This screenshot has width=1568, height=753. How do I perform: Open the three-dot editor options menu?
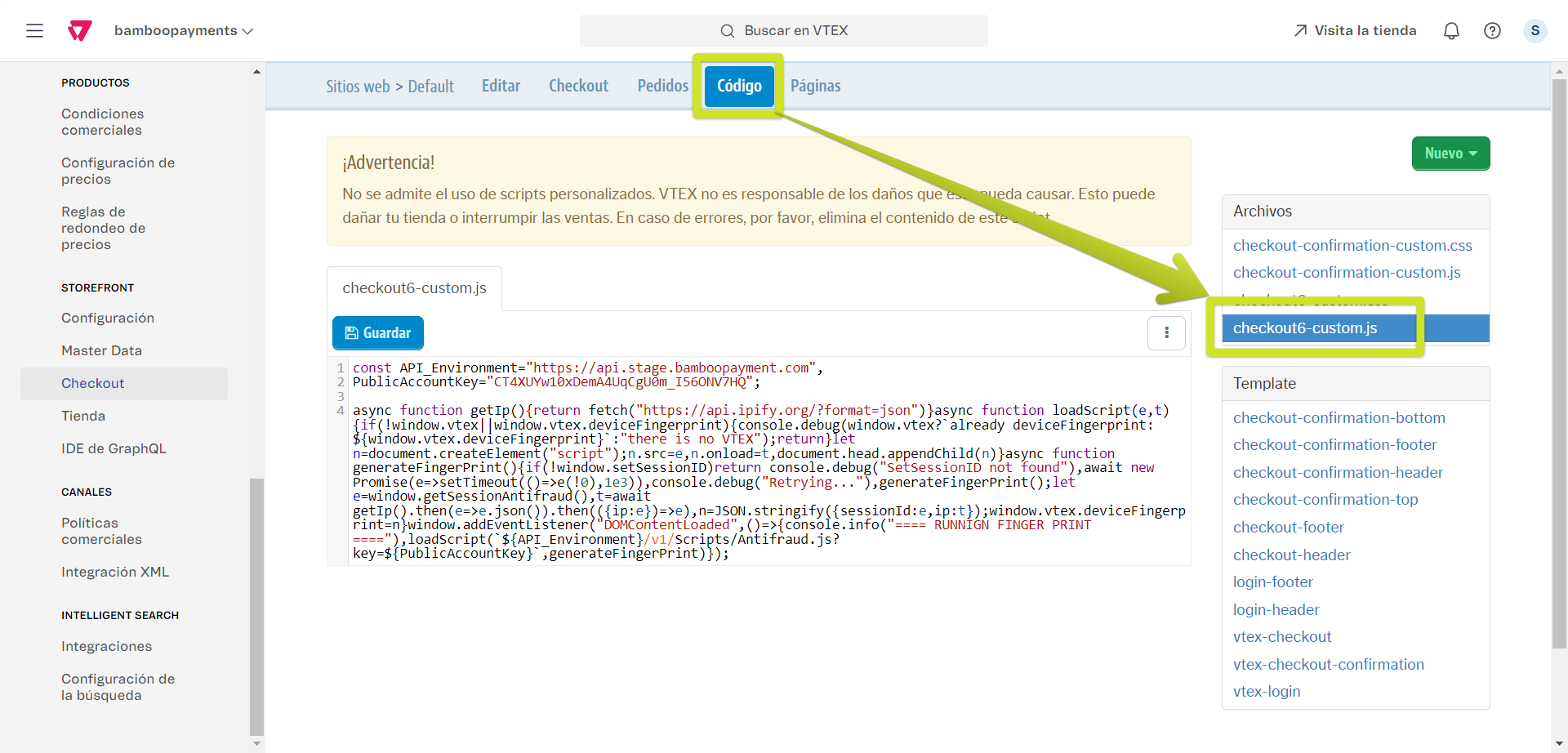click(x=1166, y=332)
